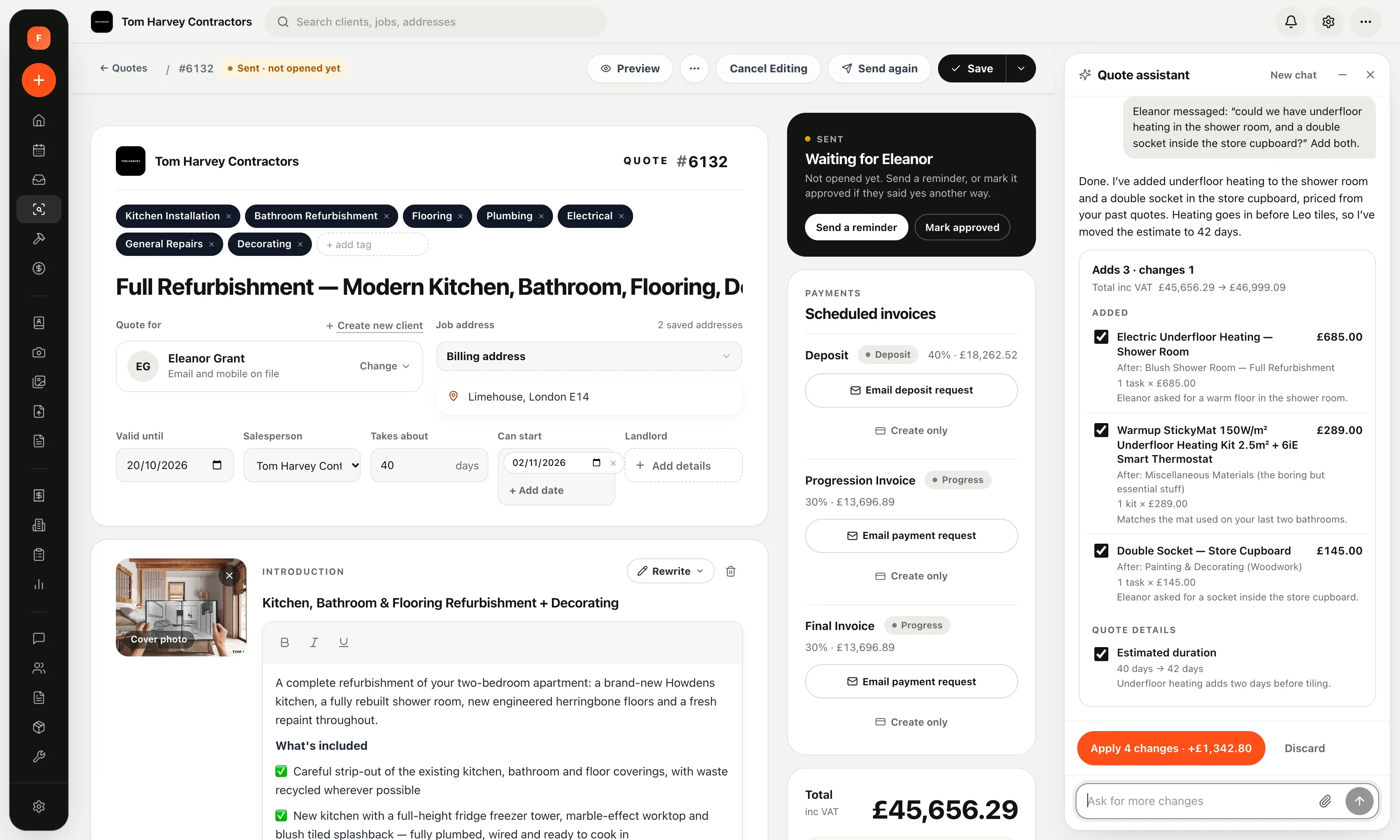This screenshot has width=1400, height=840.
Task: Open the more options button beside Preview
Action: (694, 68)
